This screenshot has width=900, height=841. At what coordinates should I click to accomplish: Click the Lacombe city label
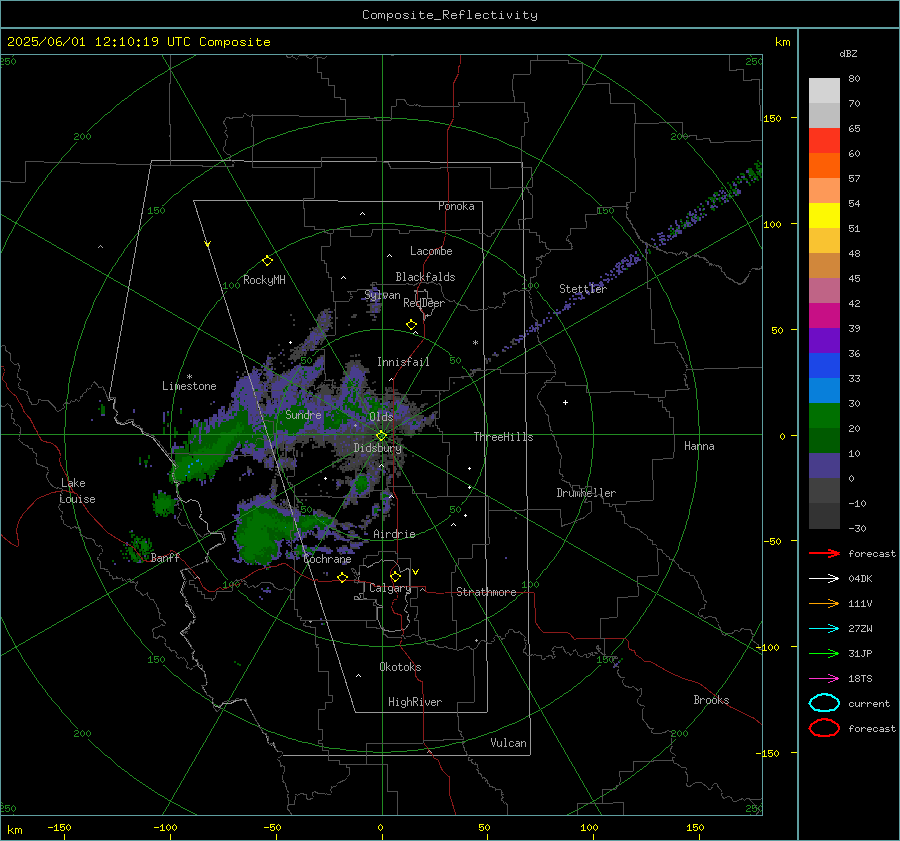(431, 251)
